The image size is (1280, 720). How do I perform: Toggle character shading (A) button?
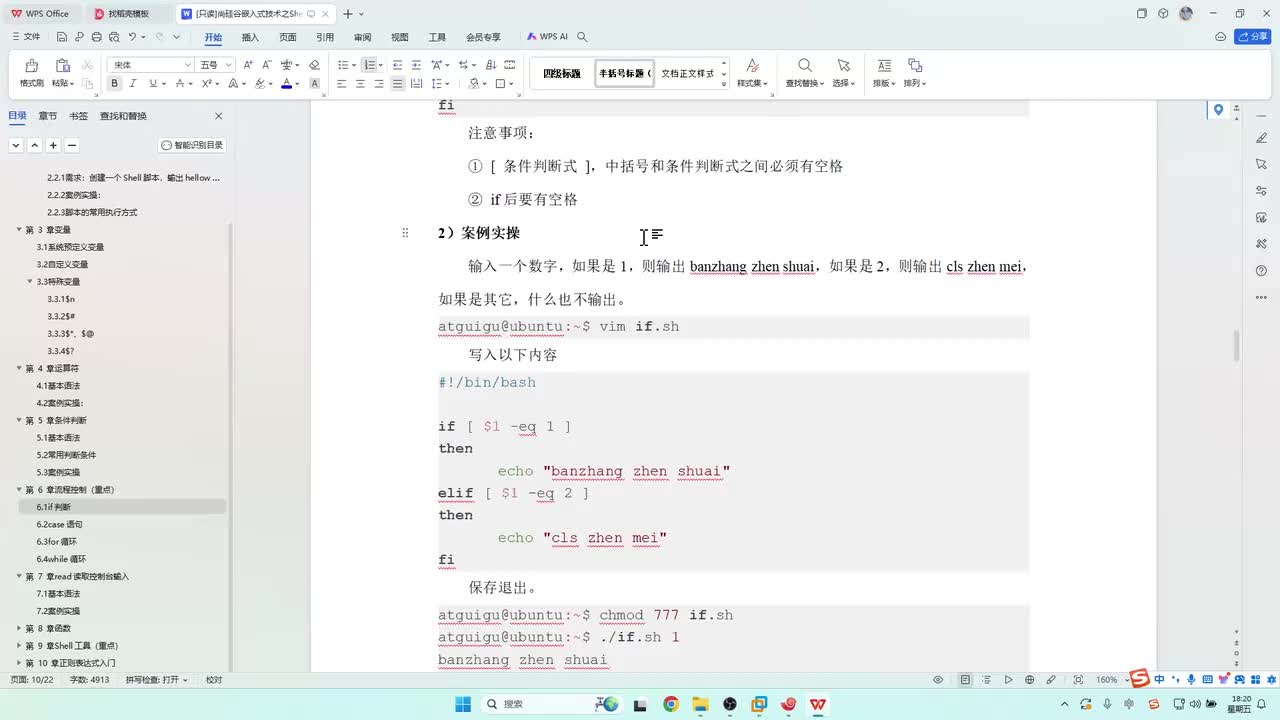[x=314, y=84]
